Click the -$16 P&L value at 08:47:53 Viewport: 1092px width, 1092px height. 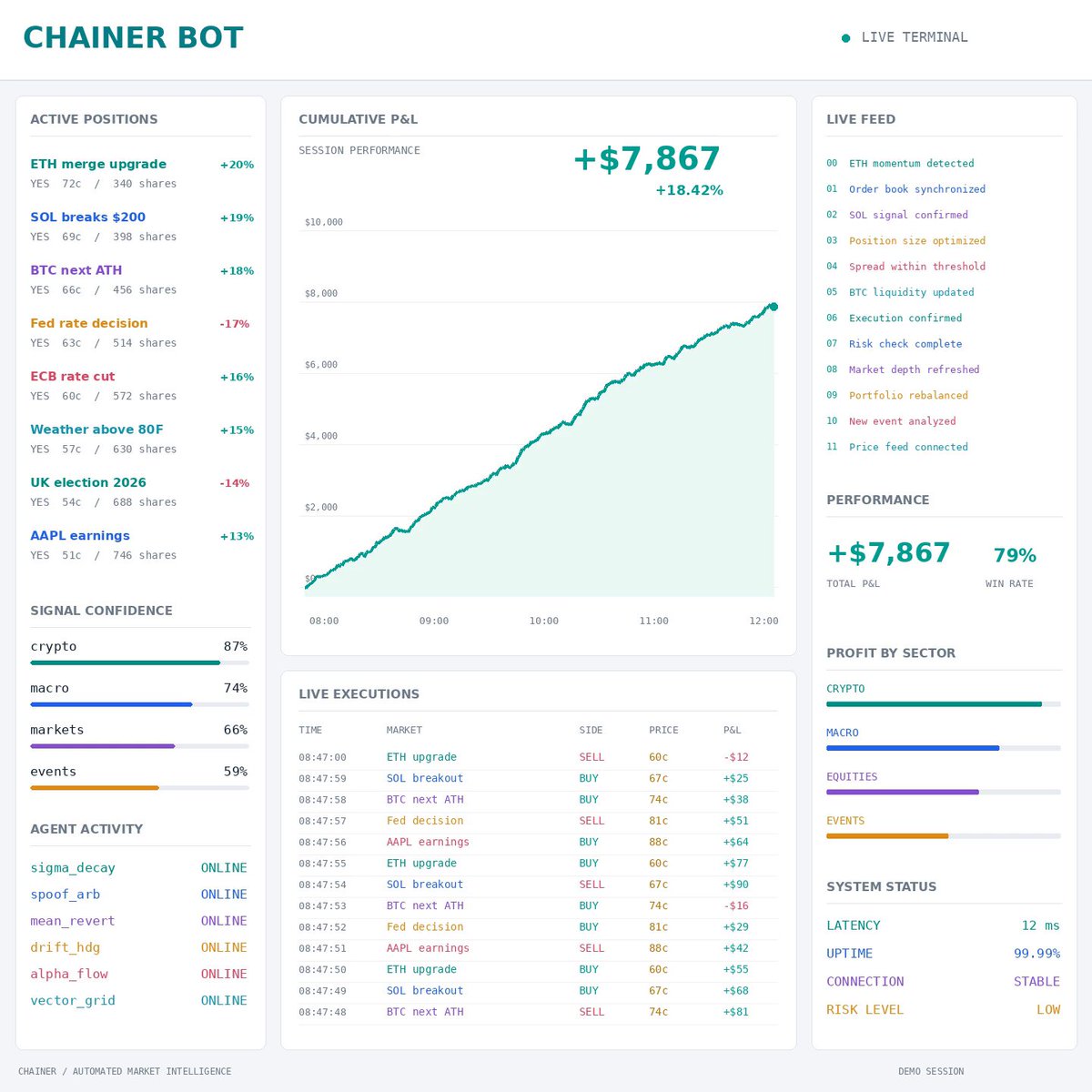coord(736,905)
